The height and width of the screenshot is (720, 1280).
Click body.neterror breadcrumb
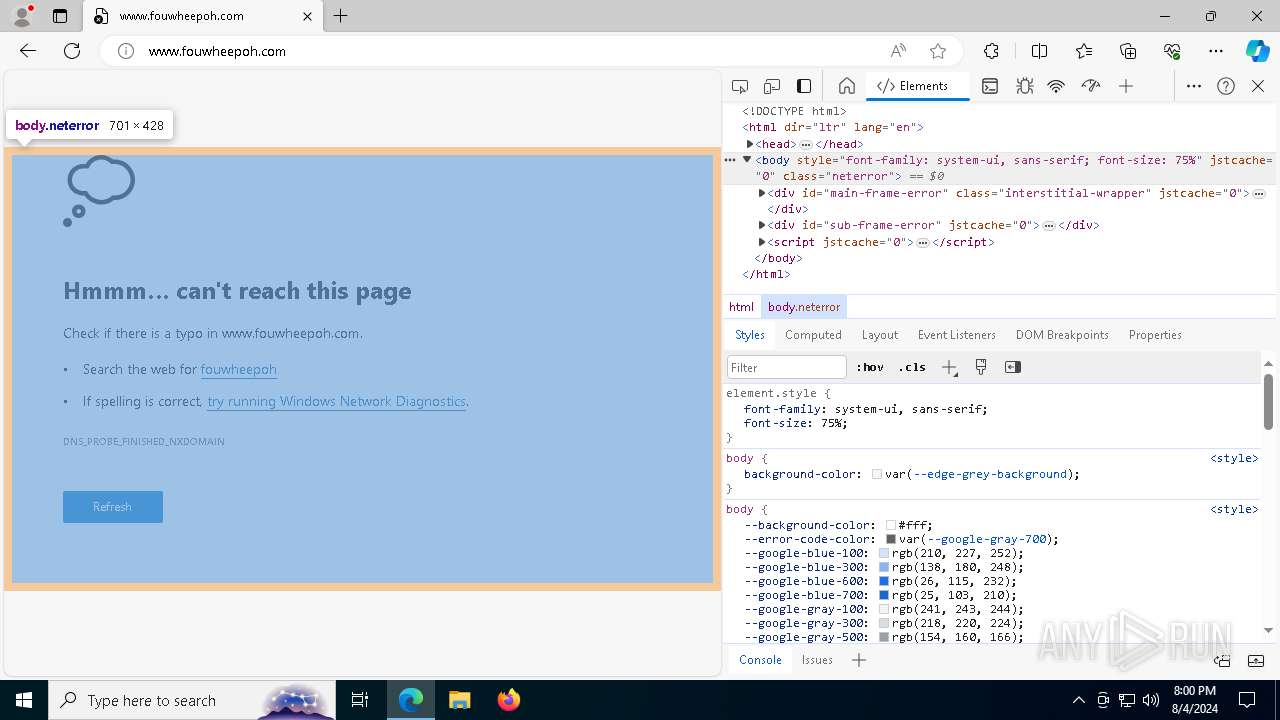(x=804, y=307)
